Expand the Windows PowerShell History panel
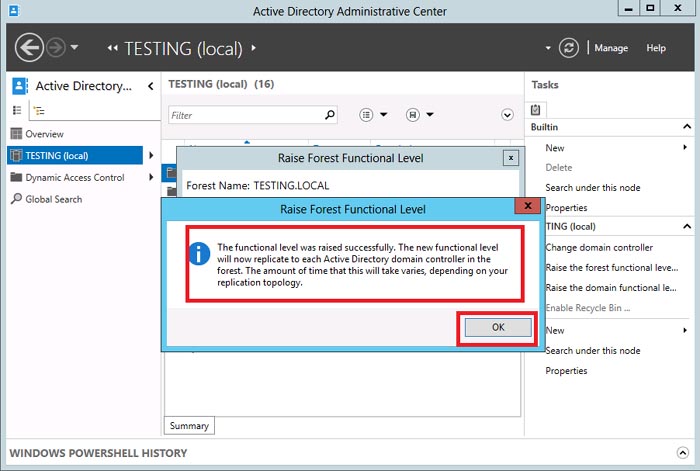 (682, 453)
